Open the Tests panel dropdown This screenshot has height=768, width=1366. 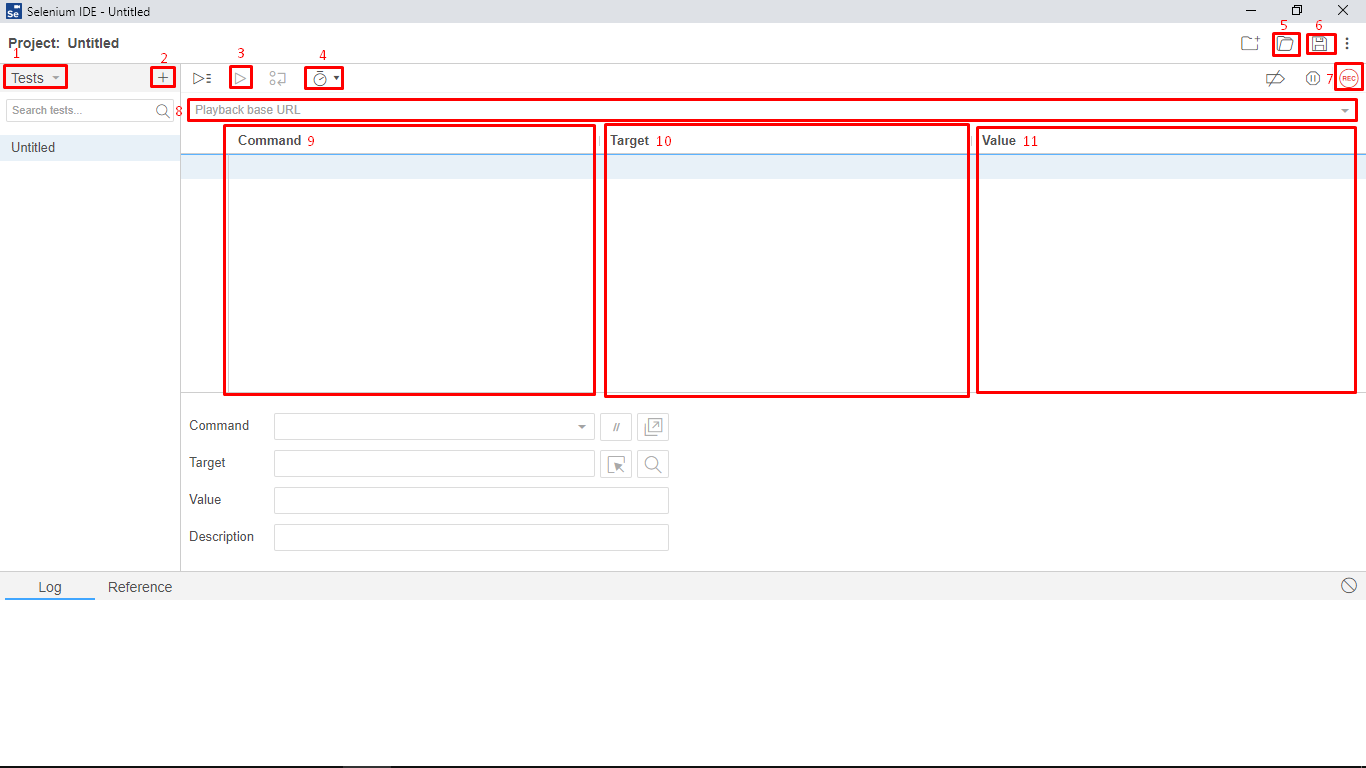pos(35,77)
